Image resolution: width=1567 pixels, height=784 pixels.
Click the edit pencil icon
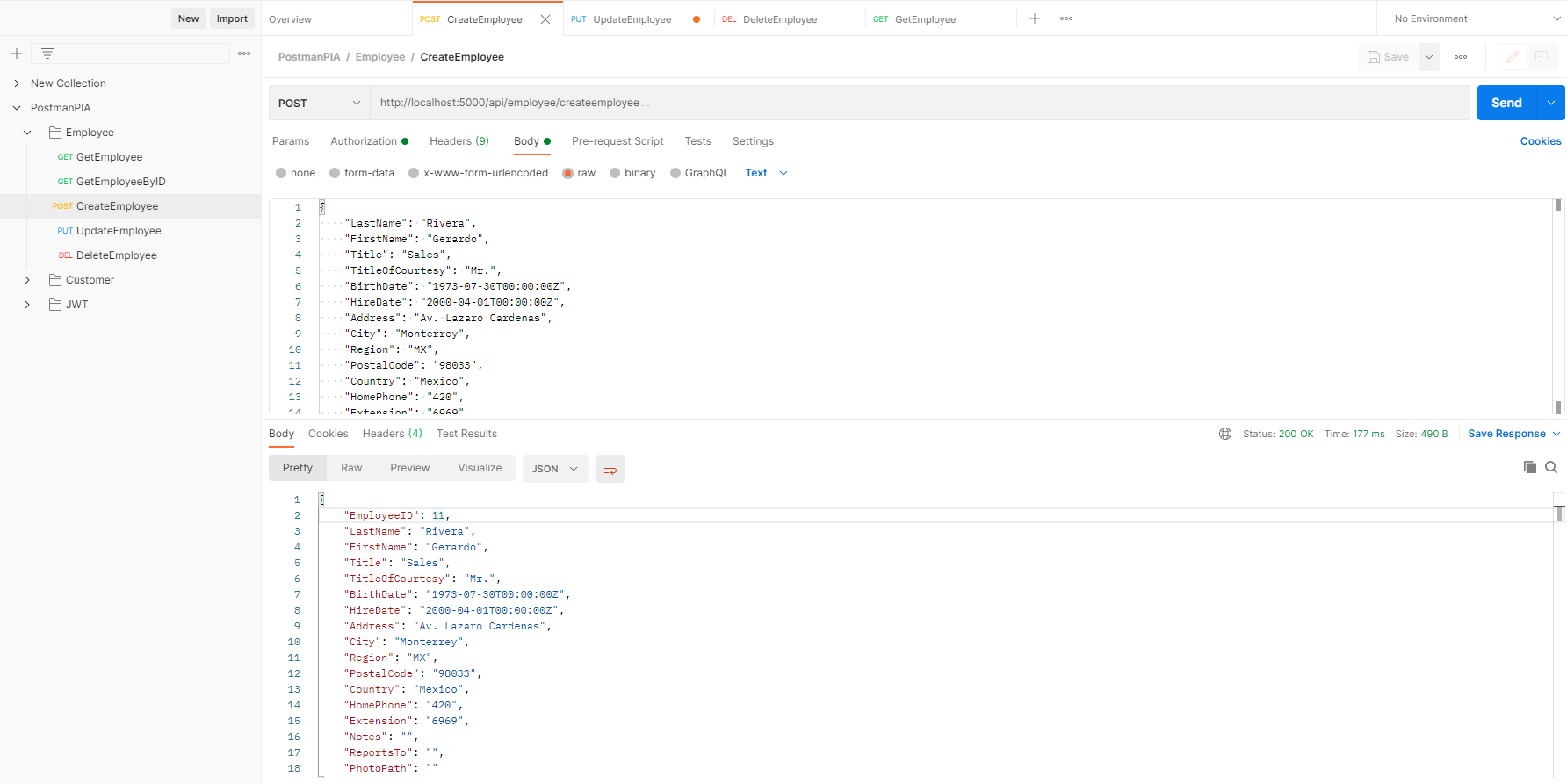point(1512,57)
